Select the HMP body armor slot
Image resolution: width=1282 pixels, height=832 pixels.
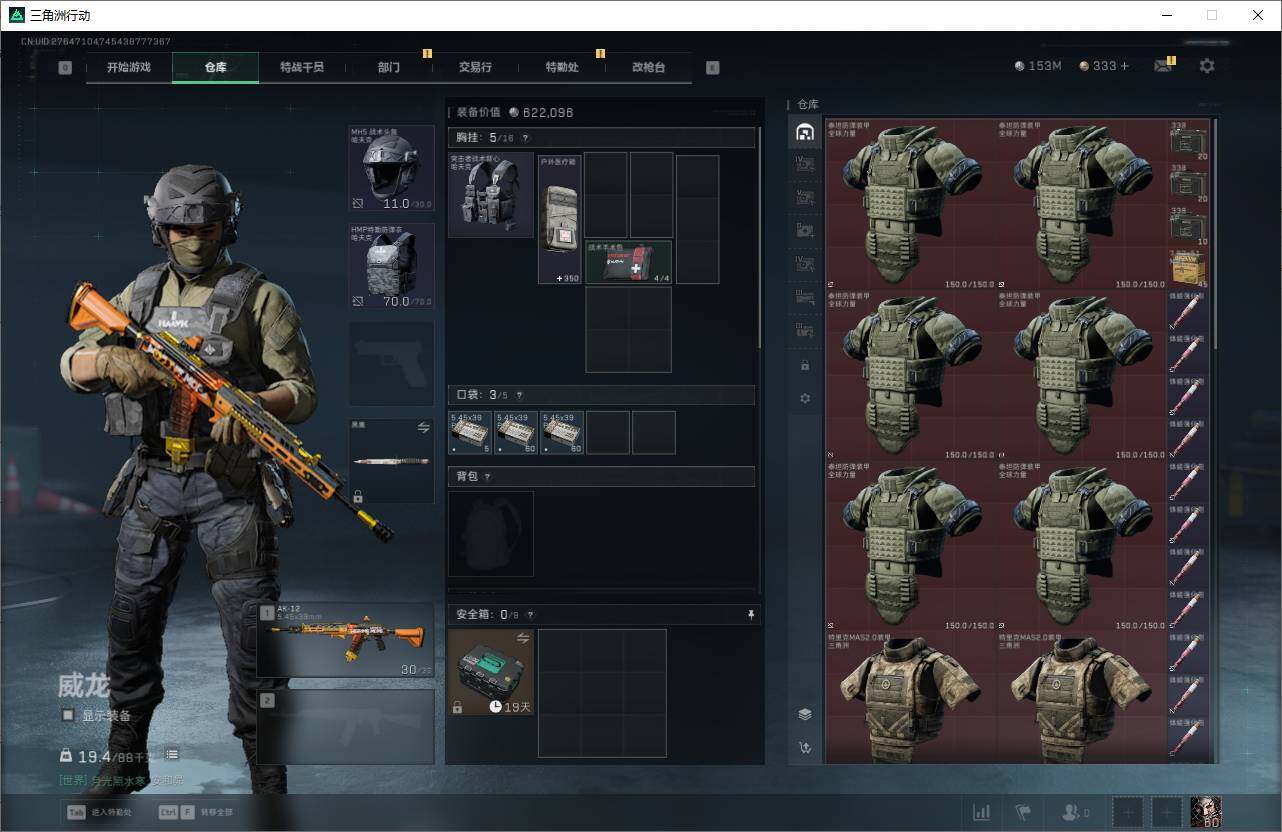(x=391, y=266)
